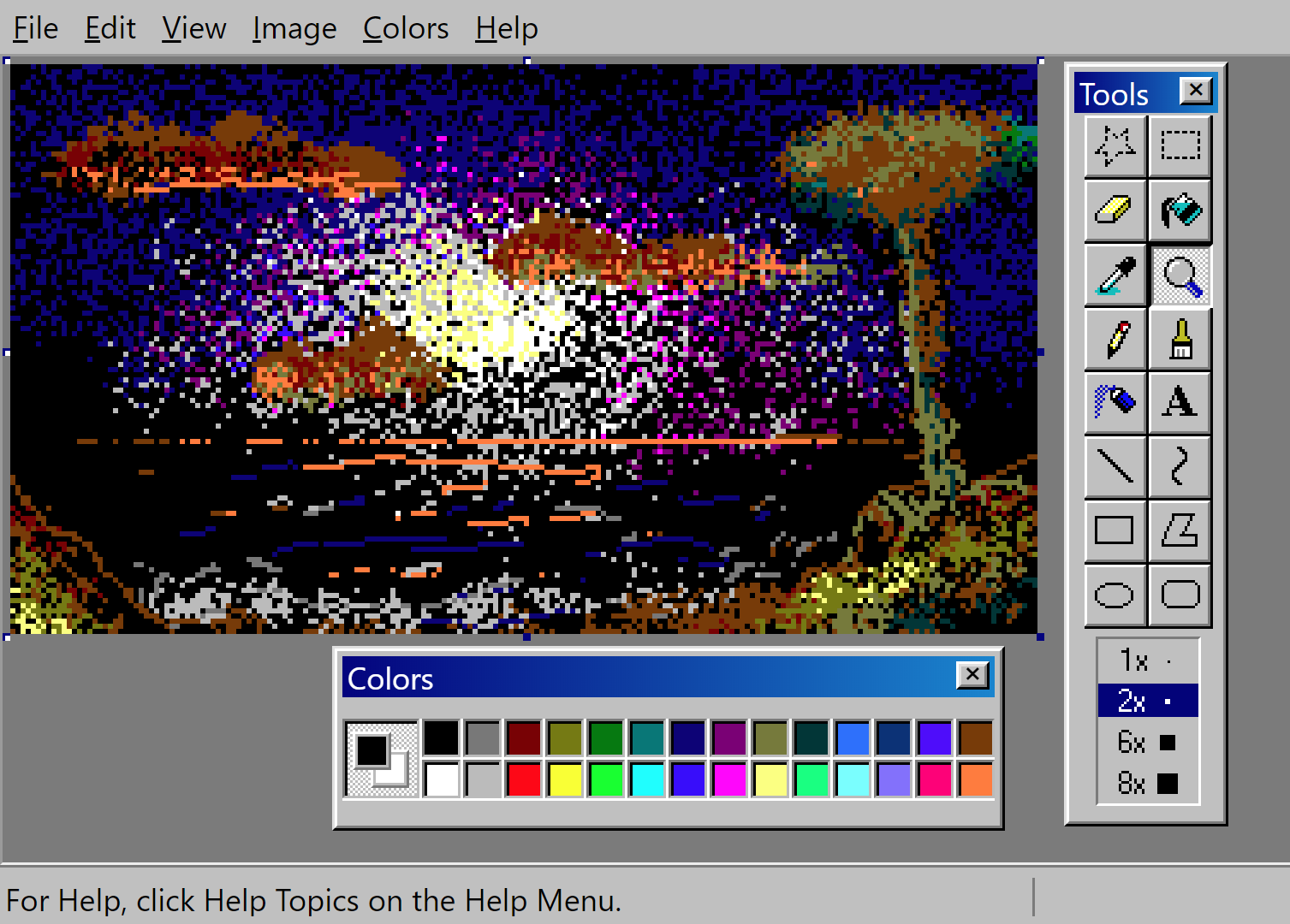The width and height of the screenshot is (1290, 924).
Task: Activate the Pick Color eyedropper
Action: tap(1115, 275)
